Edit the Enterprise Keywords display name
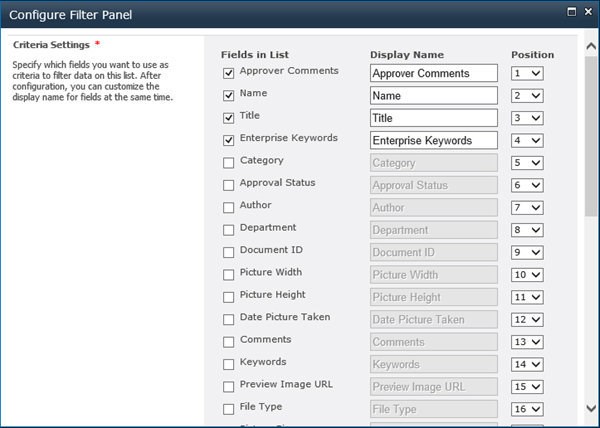 [433, 141]
